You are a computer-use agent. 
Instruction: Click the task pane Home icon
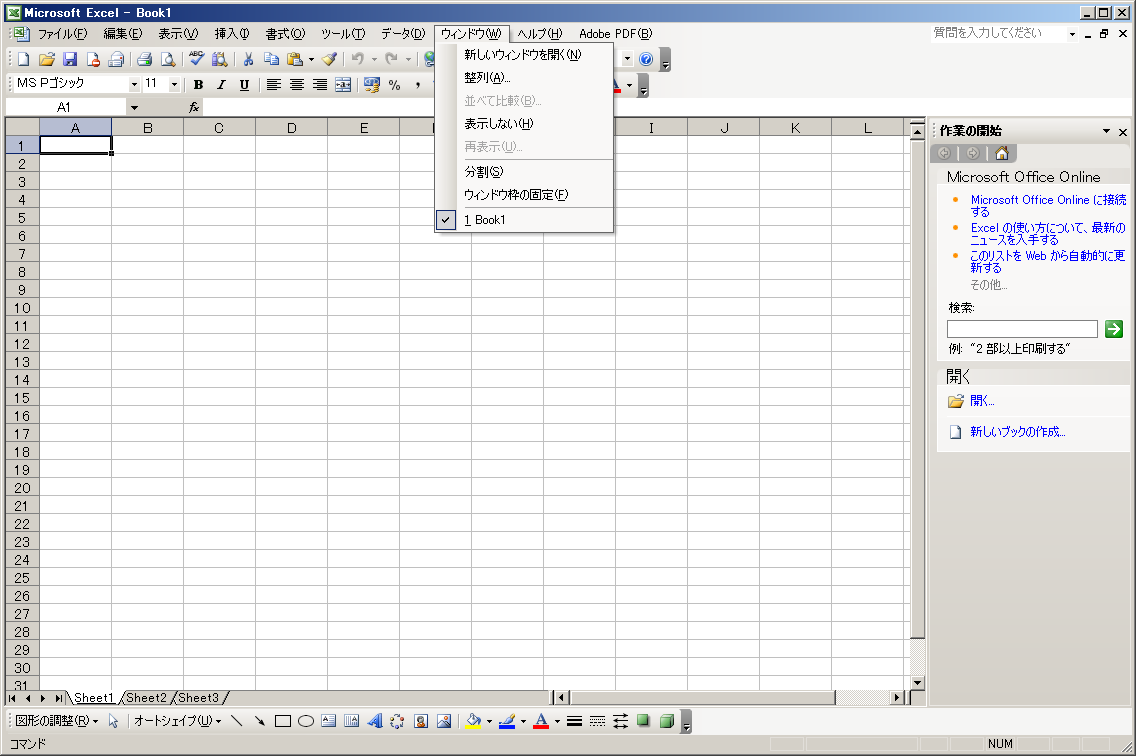[1001, 153]
